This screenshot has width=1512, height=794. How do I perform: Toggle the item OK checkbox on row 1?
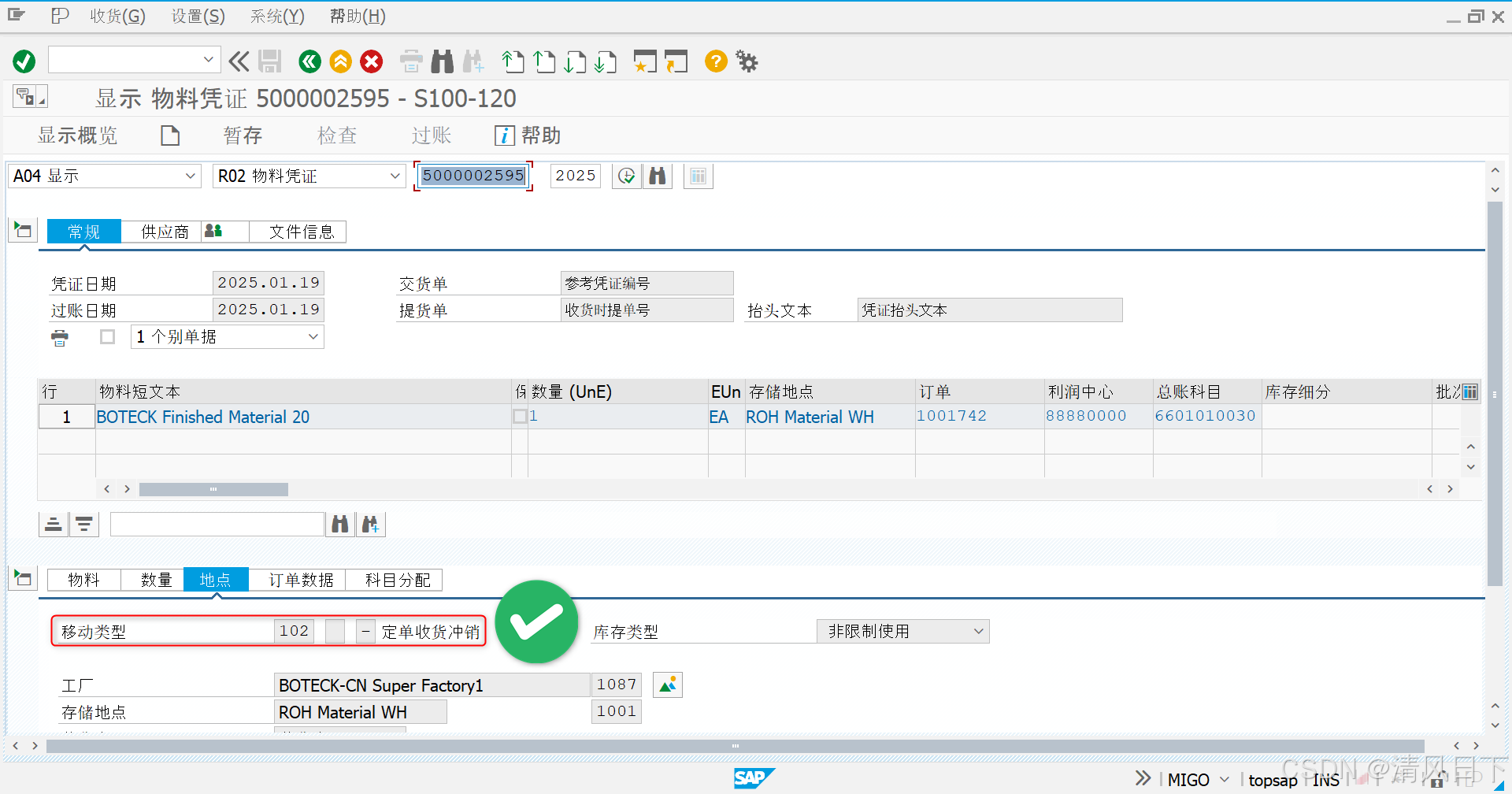point(520,417)
